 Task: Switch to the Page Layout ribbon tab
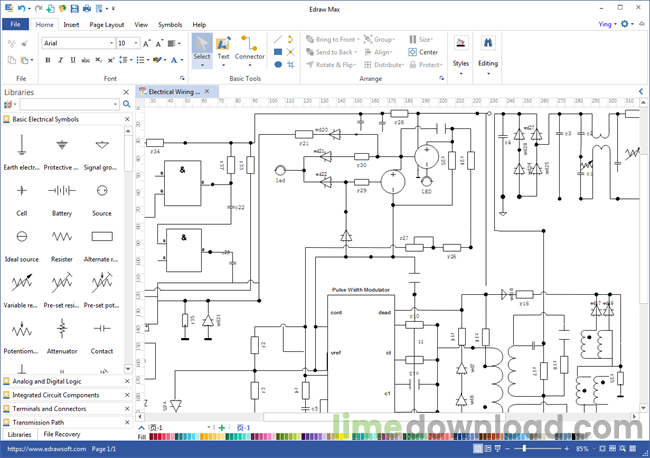point(107,24)
